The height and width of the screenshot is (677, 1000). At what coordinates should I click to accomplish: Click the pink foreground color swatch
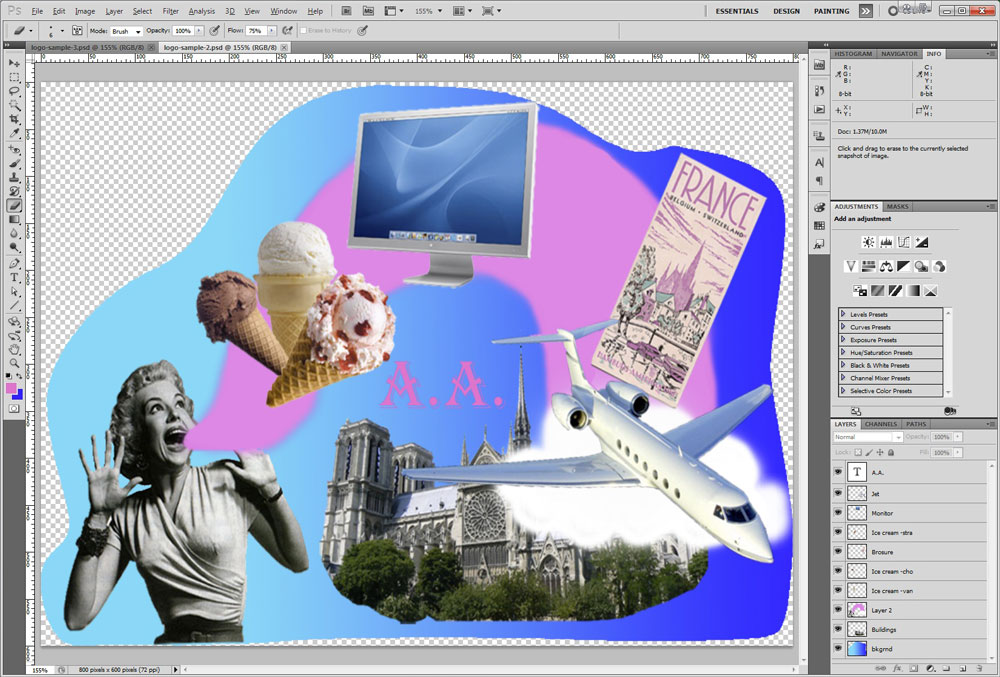12,387
